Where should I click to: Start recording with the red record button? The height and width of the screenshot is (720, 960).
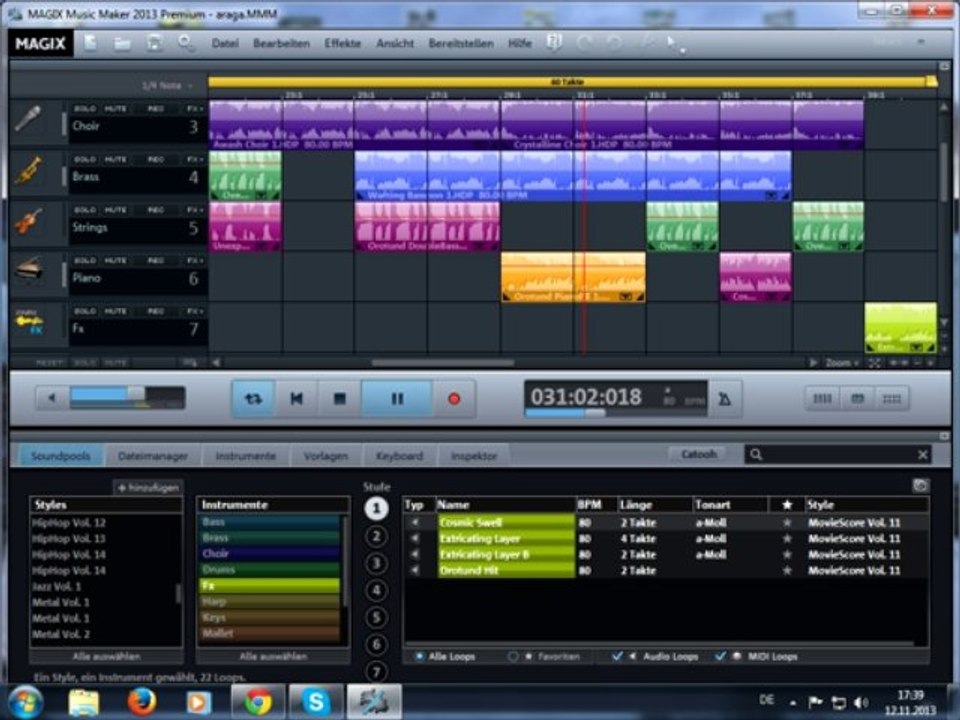[454, 399]
